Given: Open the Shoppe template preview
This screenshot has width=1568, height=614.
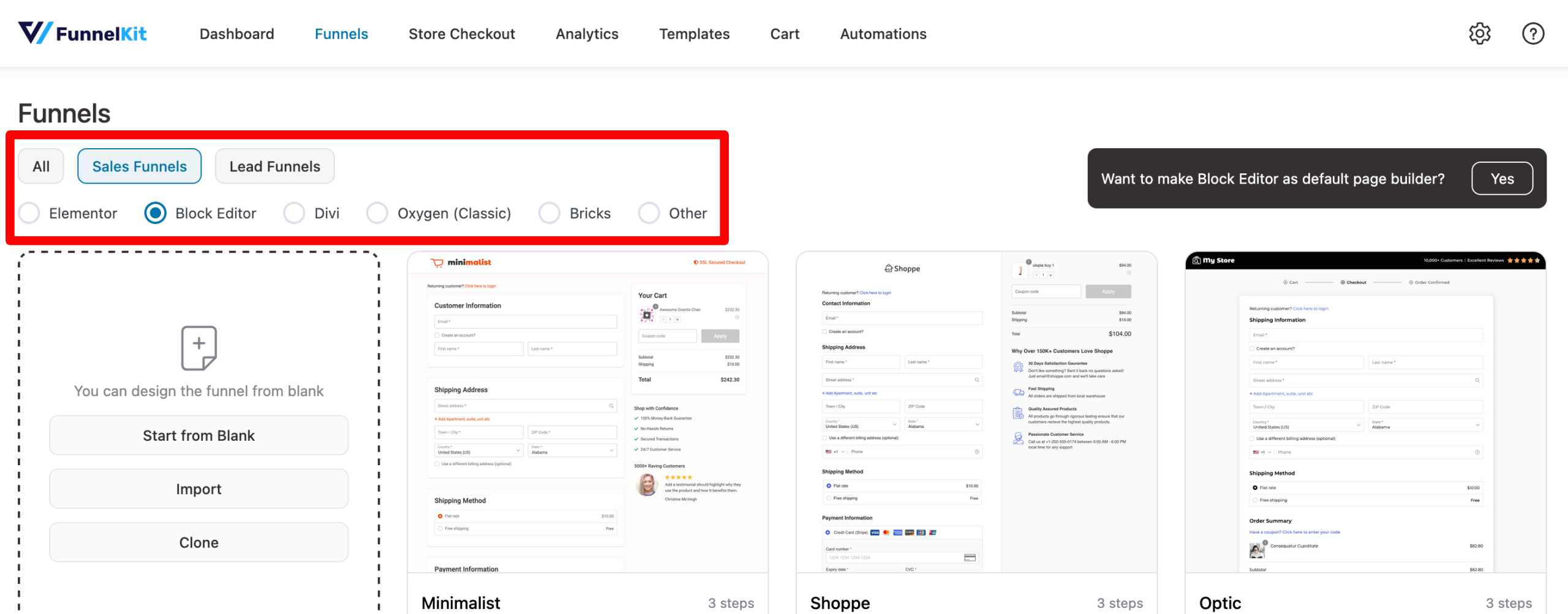Looking at the screenshot, I should [x=976, y=412].
